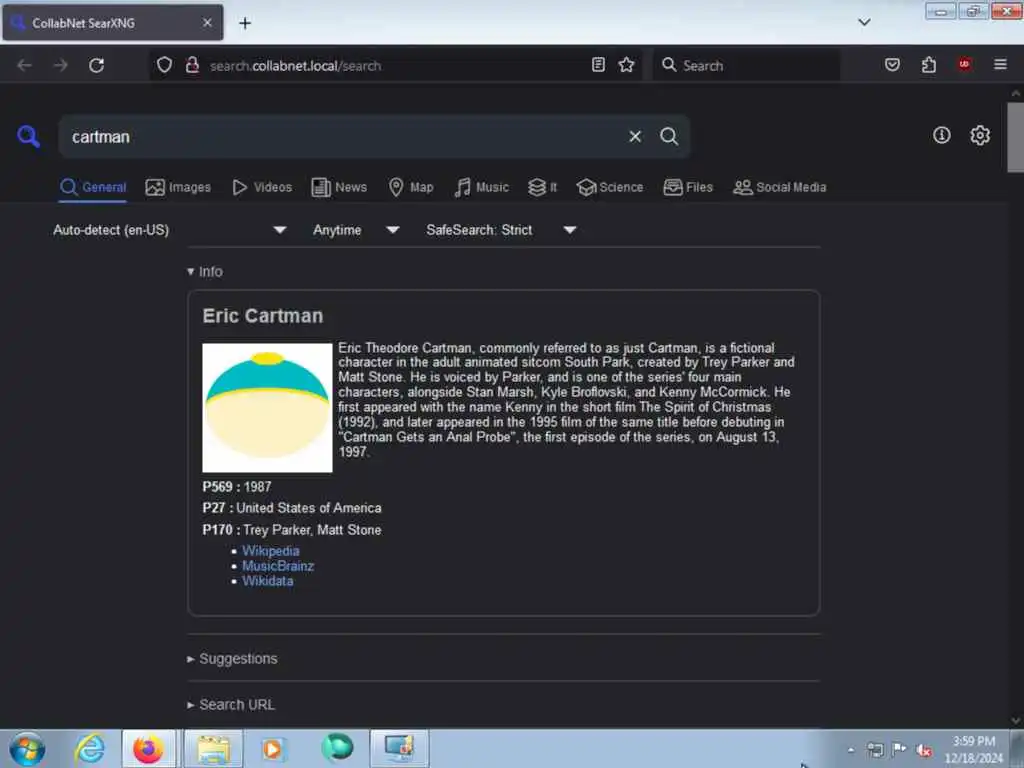Switch to the Music category
Screen dimensions: 1024x768
[481, 187]
